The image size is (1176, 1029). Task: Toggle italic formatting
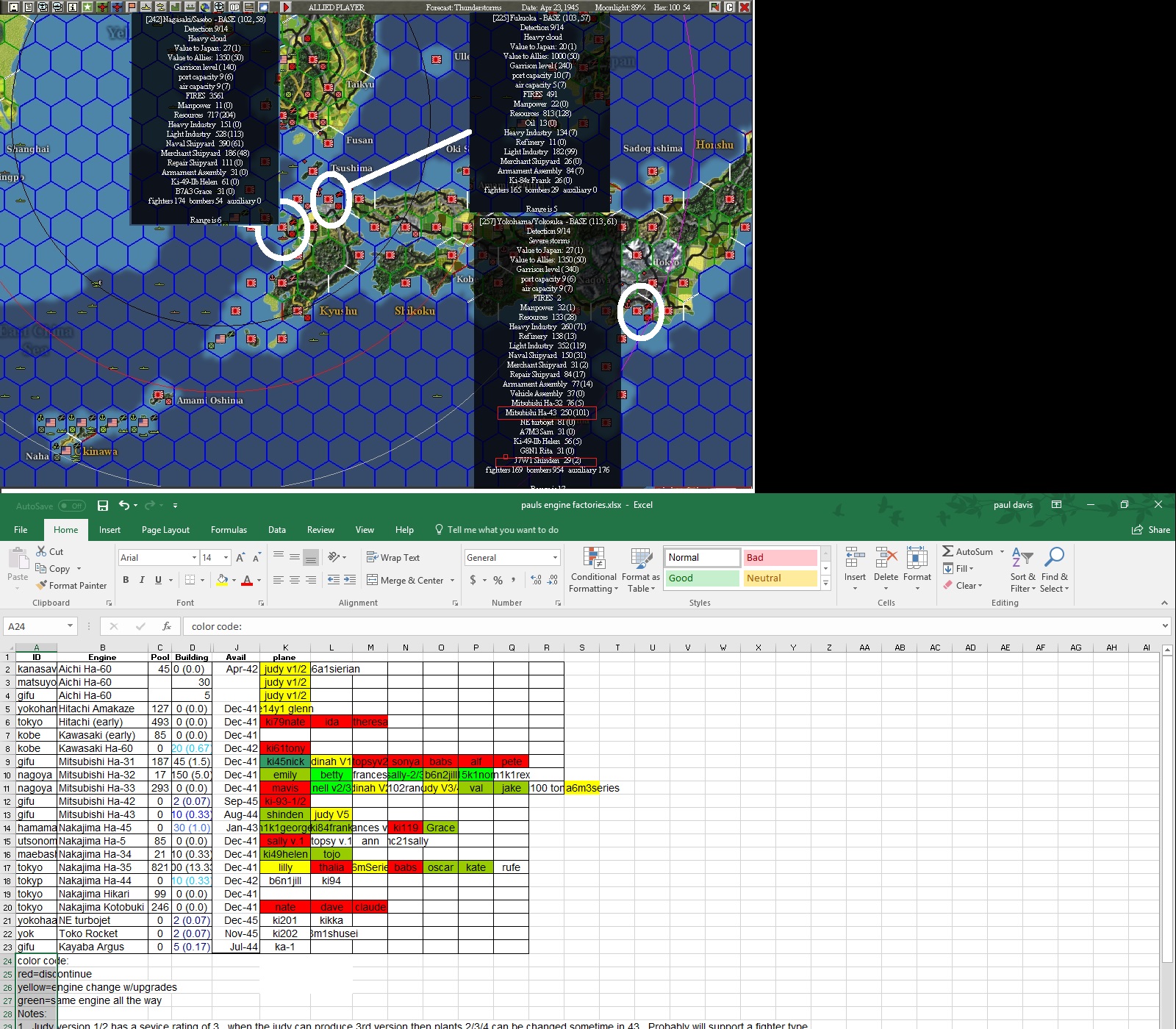[x=142, y=580]
